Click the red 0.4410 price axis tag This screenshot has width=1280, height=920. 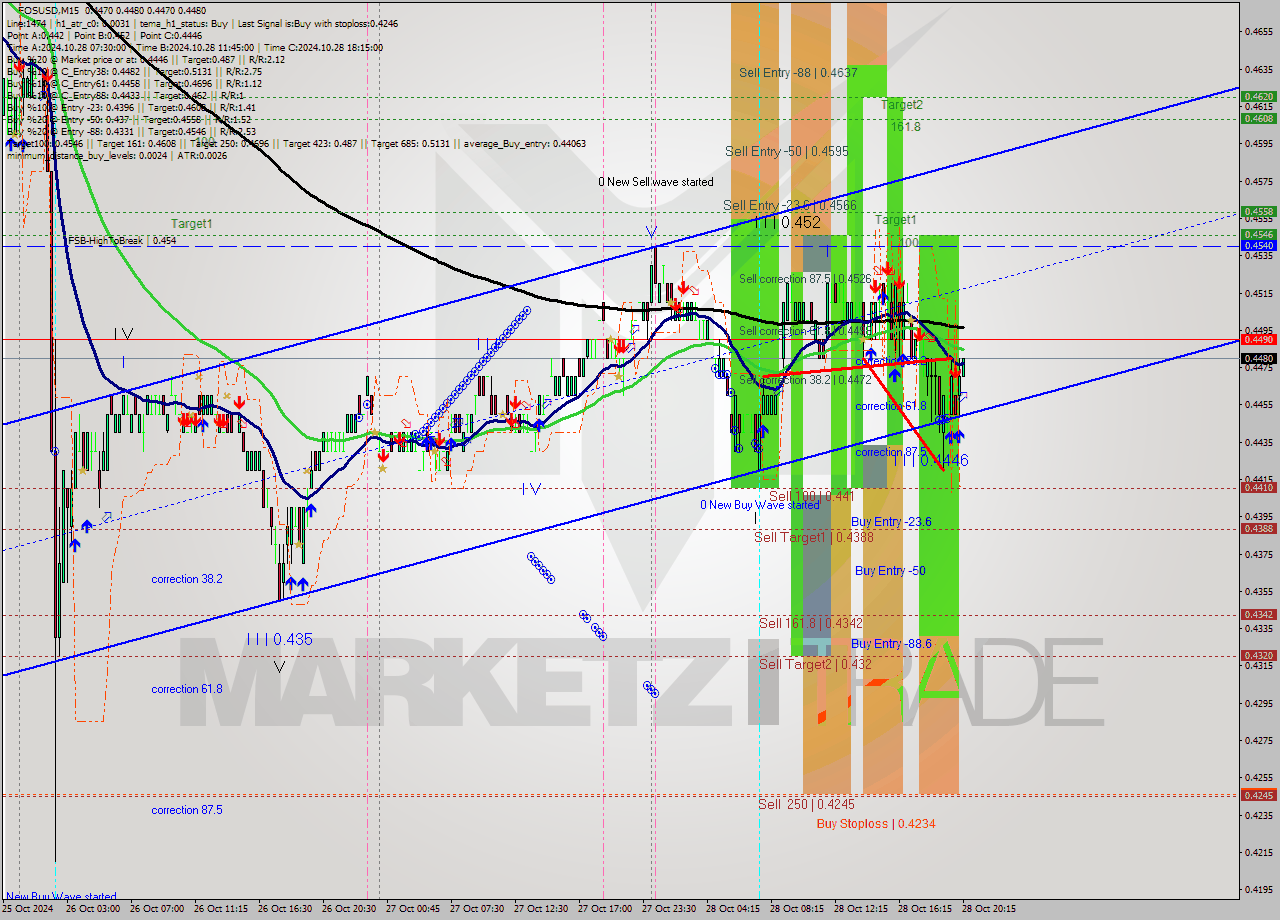coord(1258,488)
